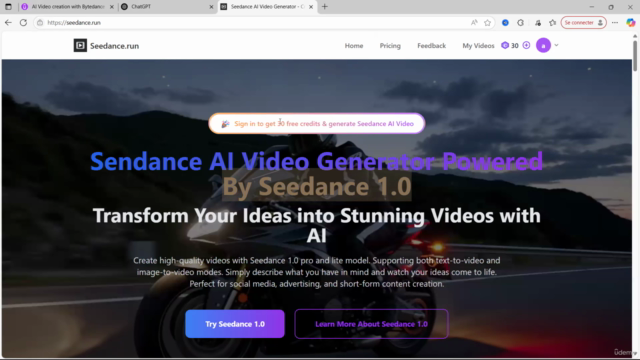Click the By Seedance 1.0 heading text
The height and width of the screenshot is (360, 640).
coord(317,186)
